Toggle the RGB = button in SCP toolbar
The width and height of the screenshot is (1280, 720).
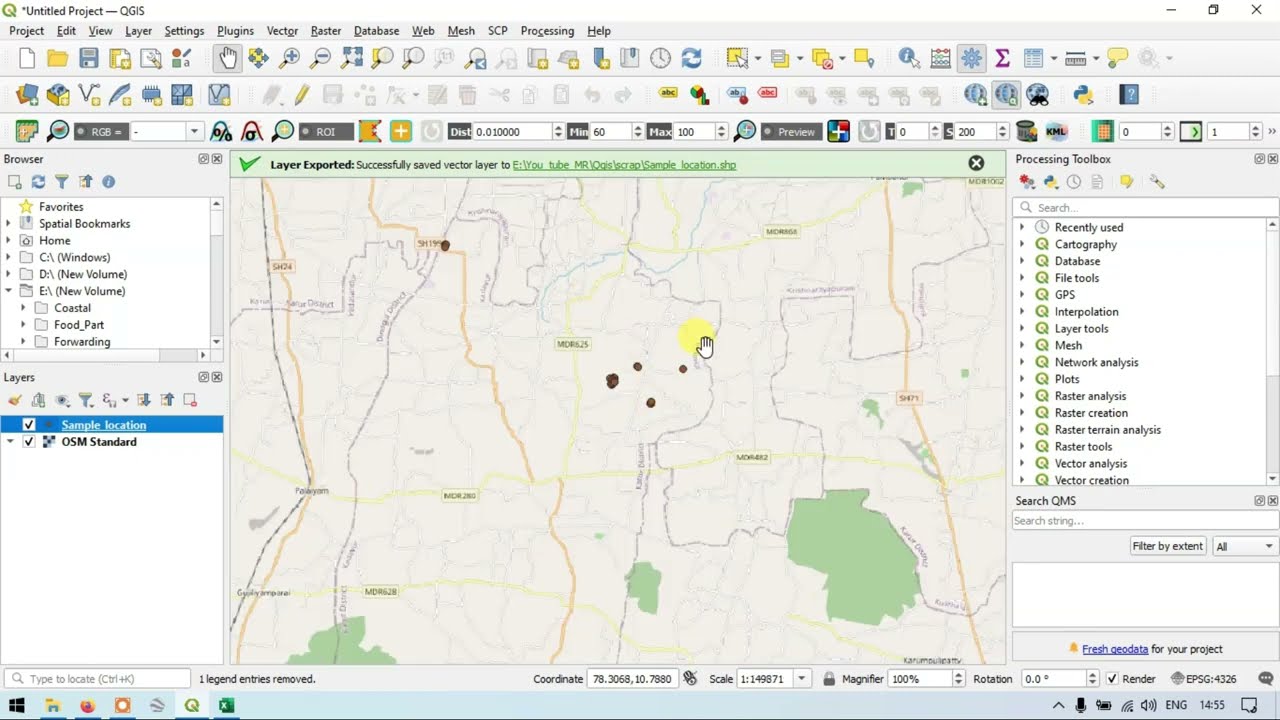coord(100,132)
